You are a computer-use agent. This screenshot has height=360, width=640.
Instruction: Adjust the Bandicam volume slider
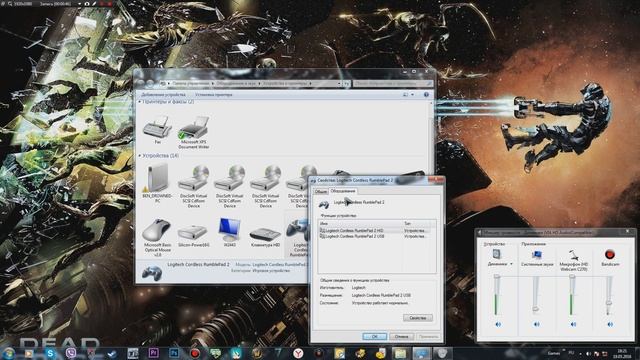pos(609,302)
